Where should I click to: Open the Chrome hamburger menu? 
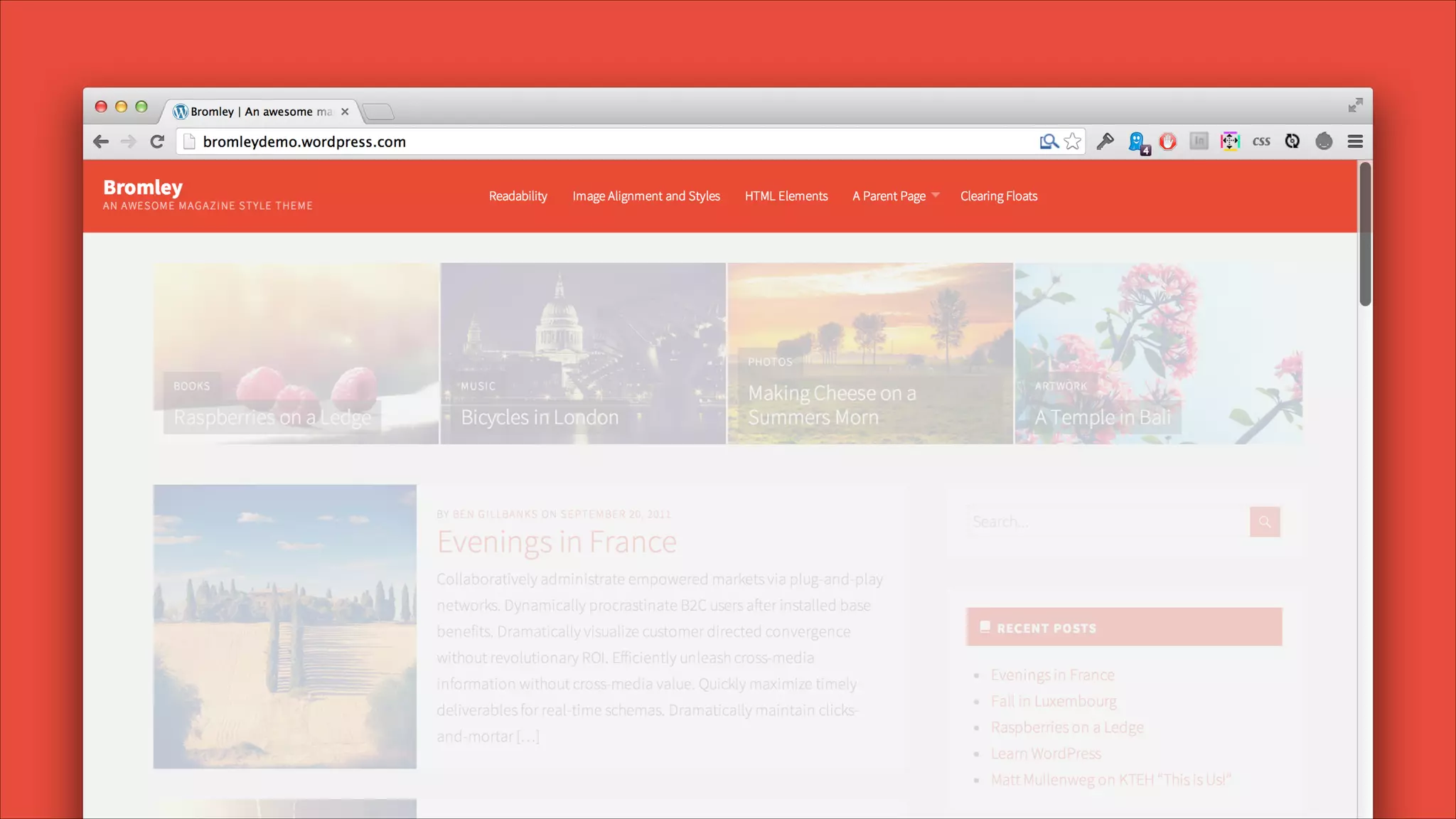(x=1355, y=141)
